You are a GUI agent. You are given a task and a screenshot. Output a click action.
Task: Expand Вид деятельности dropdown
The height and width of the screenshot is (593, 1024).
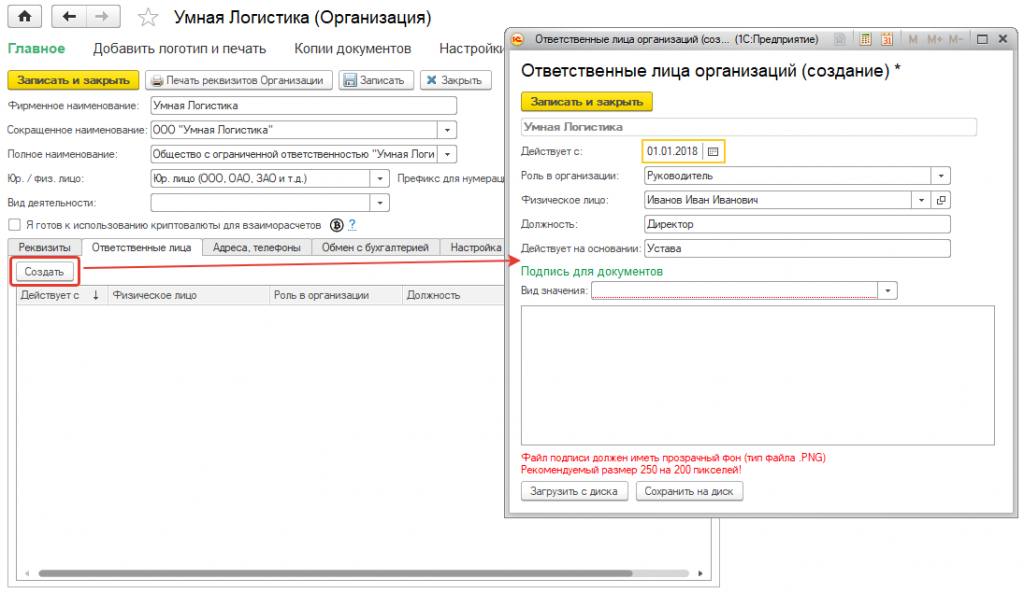coord(380,203)
